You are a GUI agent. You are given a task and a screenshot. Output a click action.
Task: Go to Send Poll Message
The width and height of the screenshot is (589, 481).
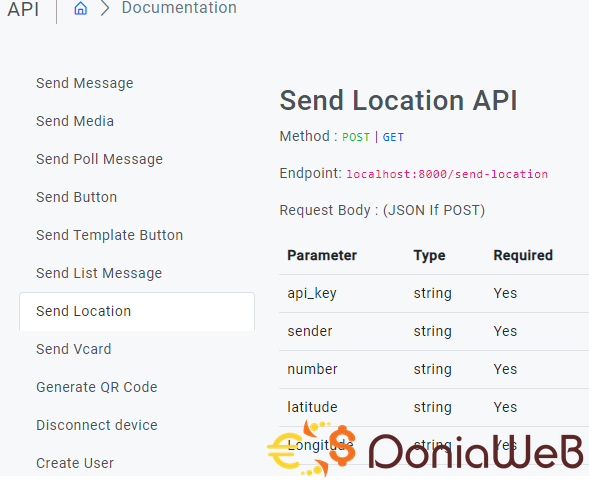click(99, 159)
